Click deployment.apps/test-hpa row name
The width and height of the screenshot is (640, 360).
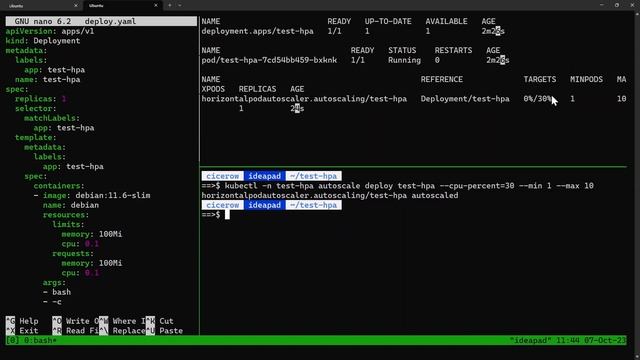pos(258,31)
